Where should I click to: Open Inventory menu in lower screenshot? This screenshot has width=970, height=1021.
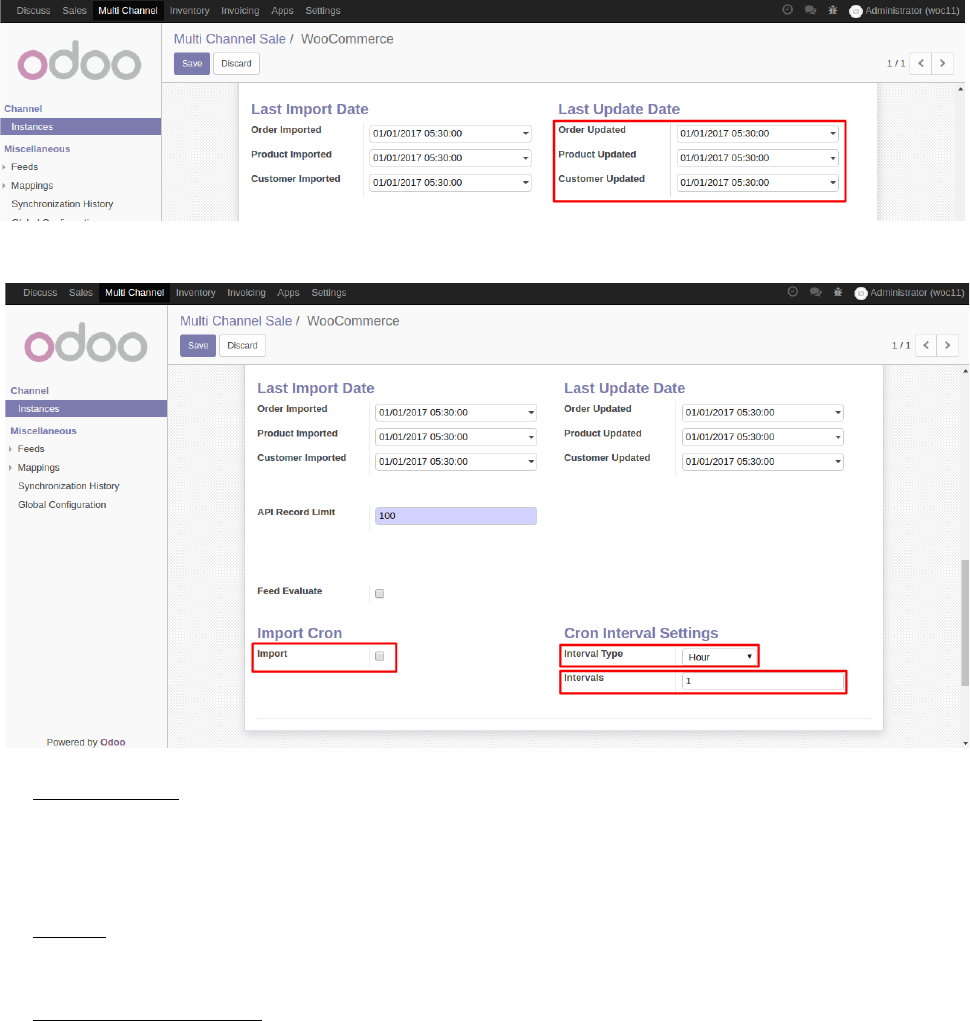click(x=195, y=293)
